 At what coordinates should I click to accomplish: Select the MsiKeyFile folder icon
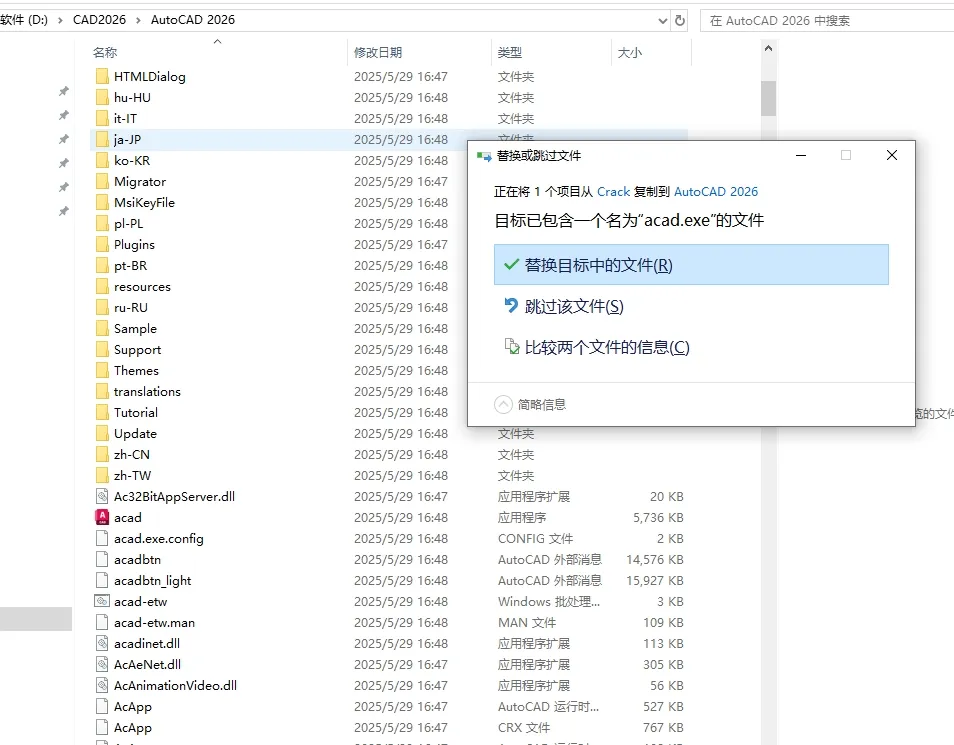point(102,202)
